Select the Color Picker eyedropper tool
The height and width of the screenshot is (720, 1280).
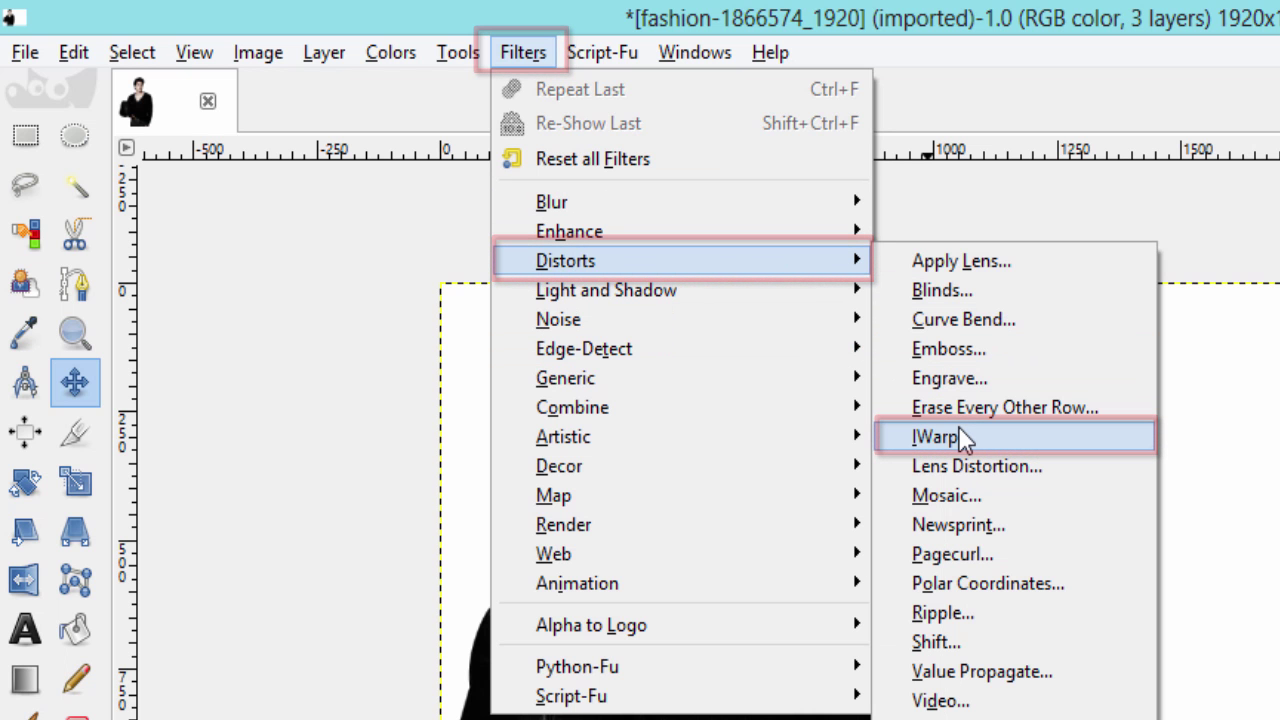tap(25, 333)
